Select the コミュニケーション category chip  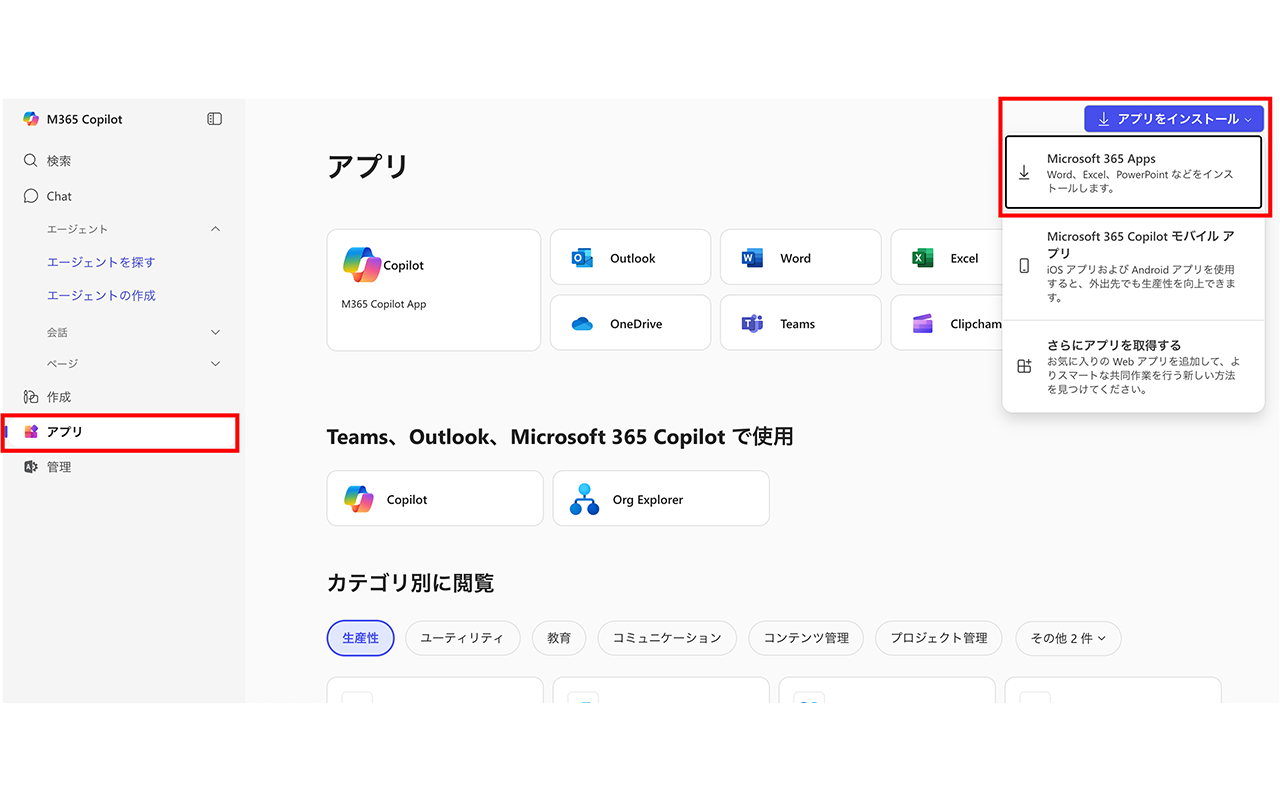click(x=667, y=638)
